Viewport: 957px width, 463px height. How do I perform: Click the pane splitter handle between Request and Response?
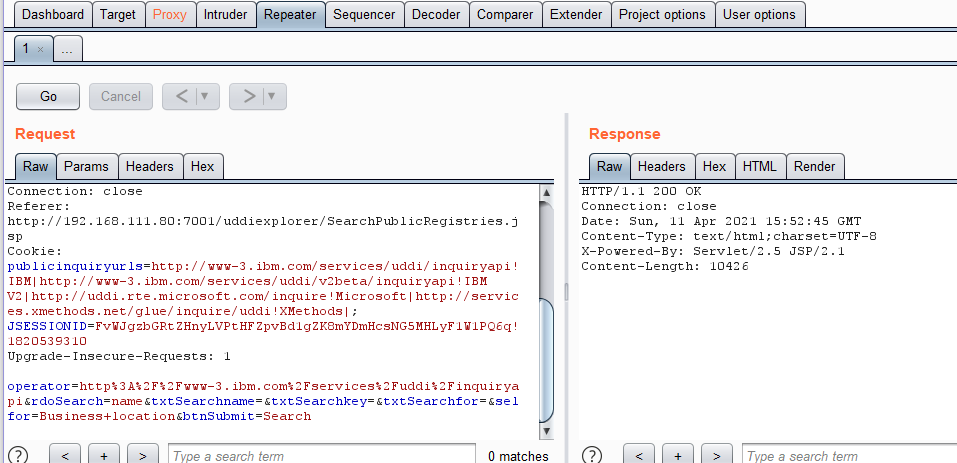click(x=566, y=292)
